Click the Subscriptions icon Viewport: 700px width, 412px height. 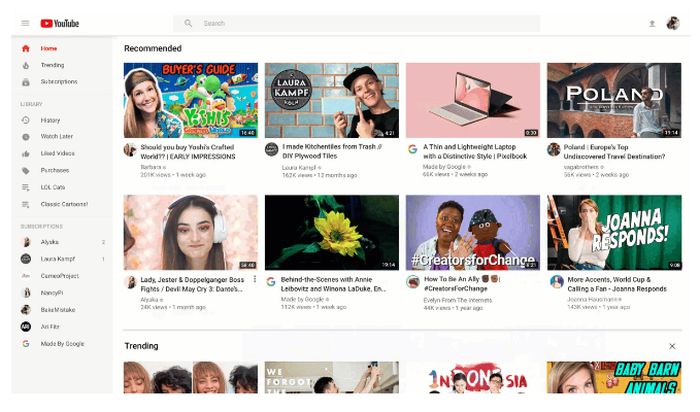pyautogui.click(x=26, y=82)
